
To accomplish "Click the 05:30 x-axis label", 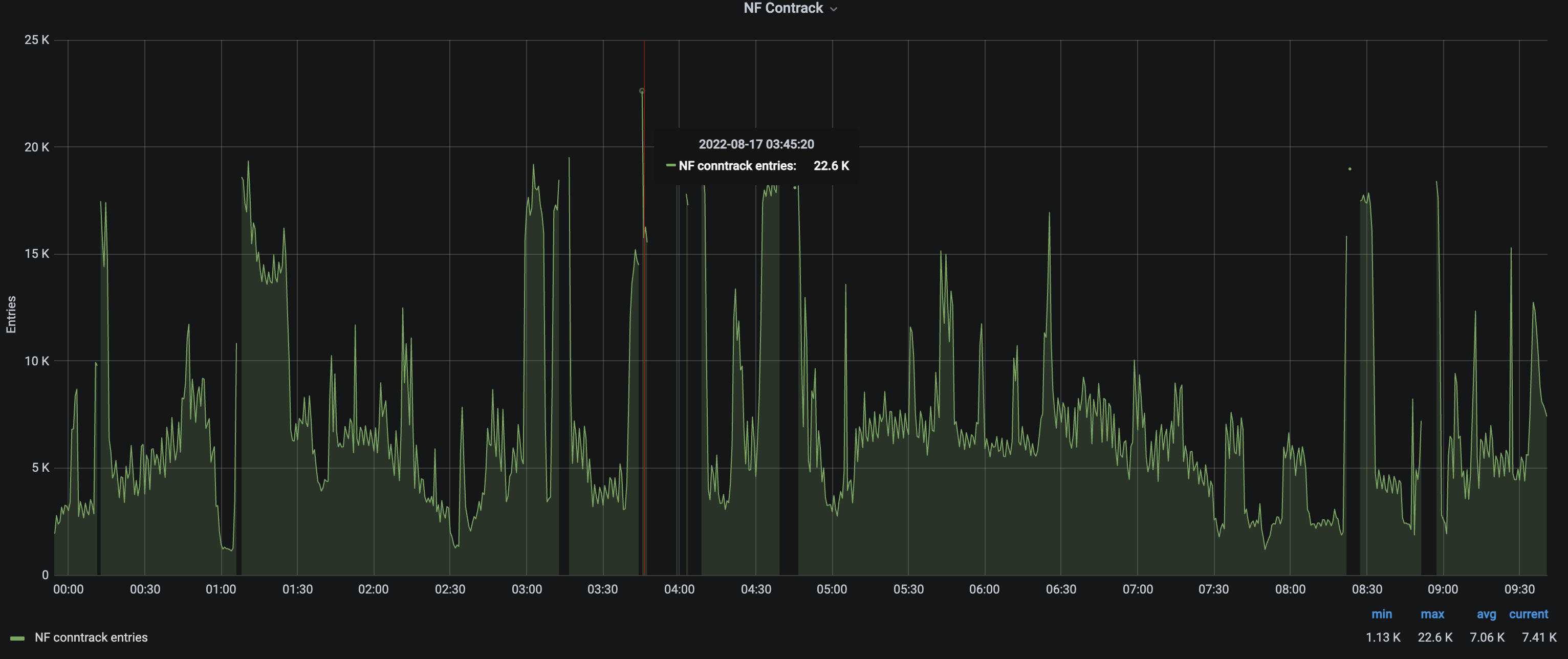I will tap(908, 589).
